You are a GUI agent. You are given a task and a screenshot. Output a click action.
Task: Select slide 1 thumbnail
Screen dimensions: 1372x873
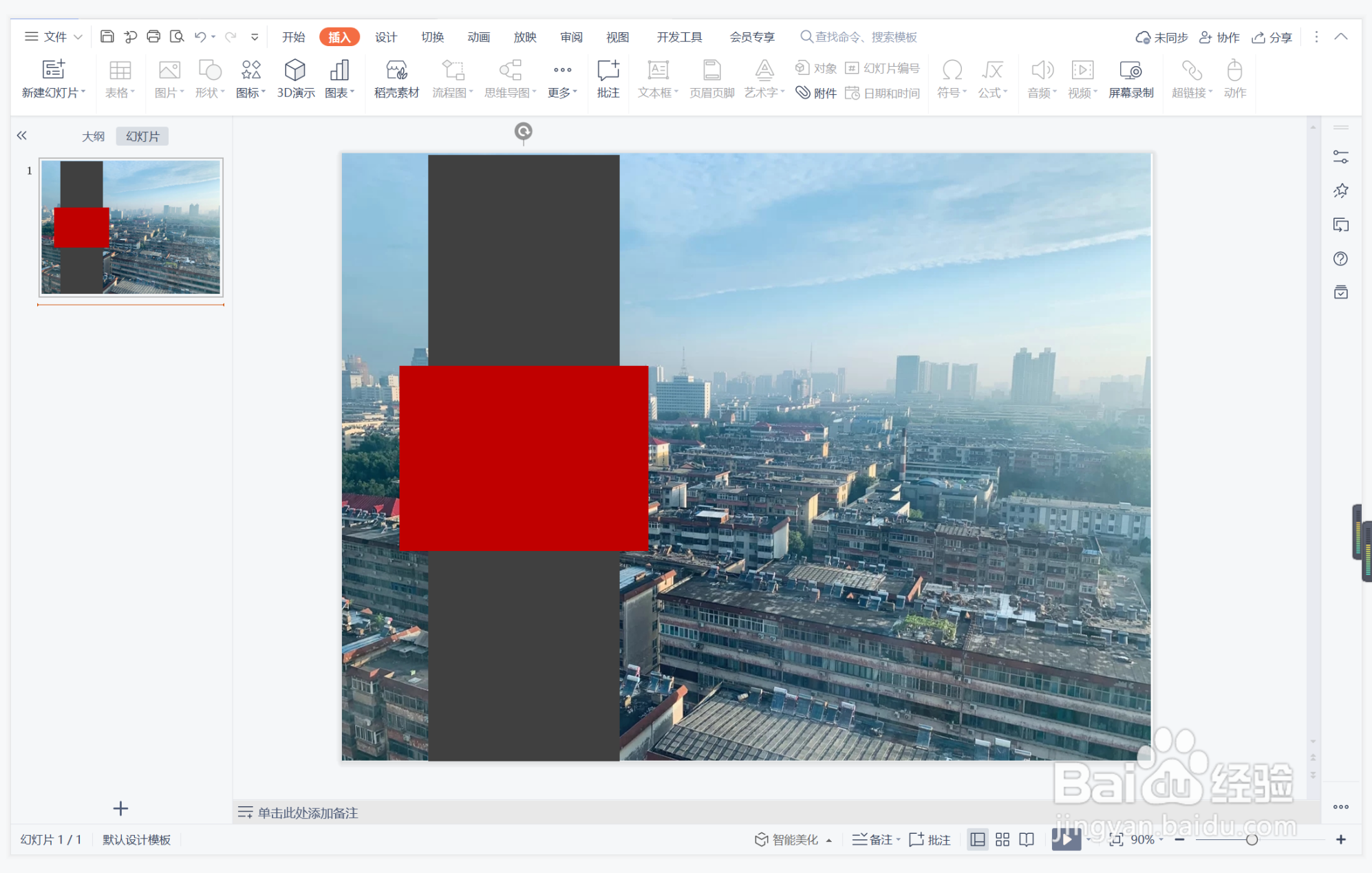point(131,227)
